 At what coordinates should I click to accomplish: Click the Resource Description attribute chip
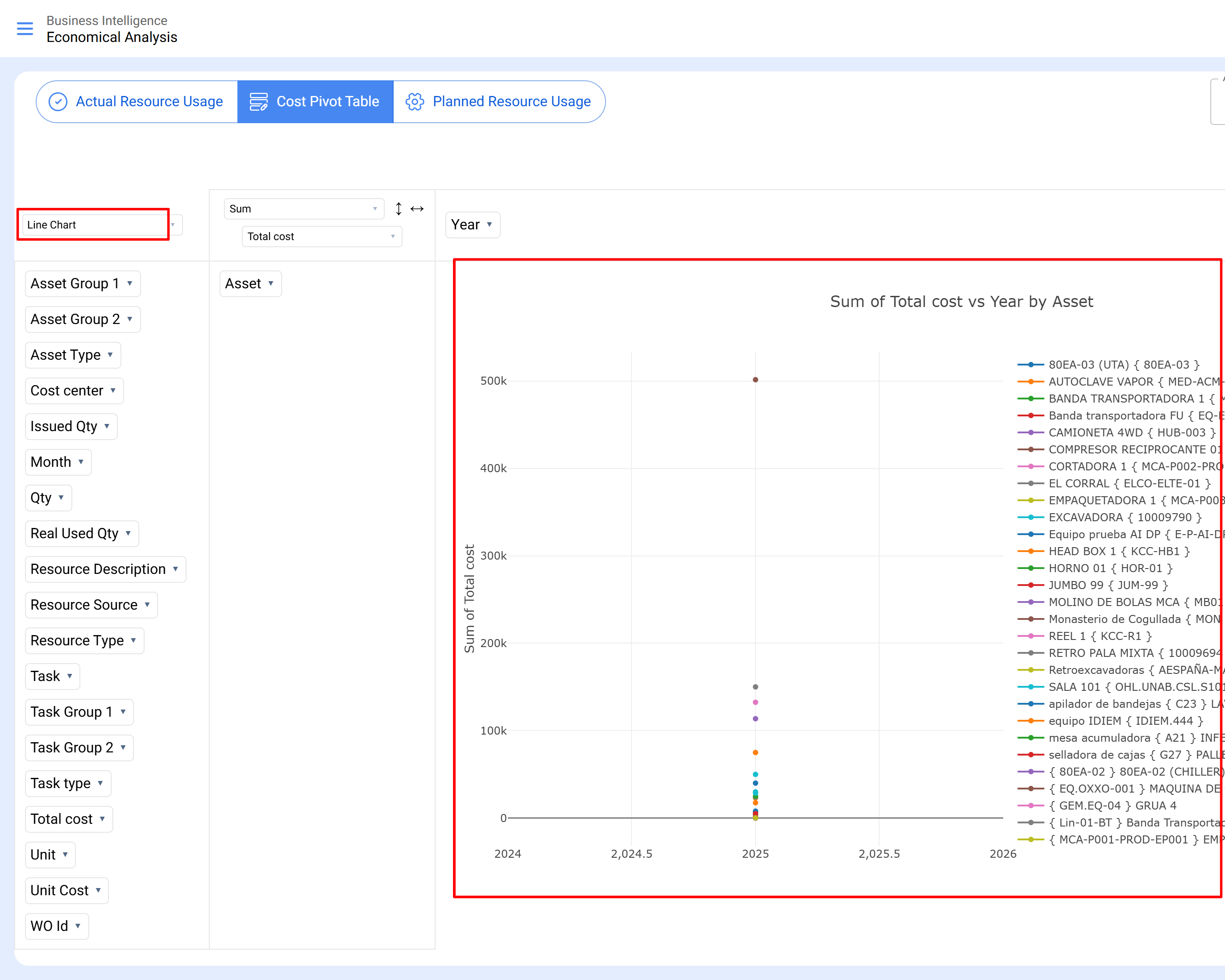pos(98,569)
